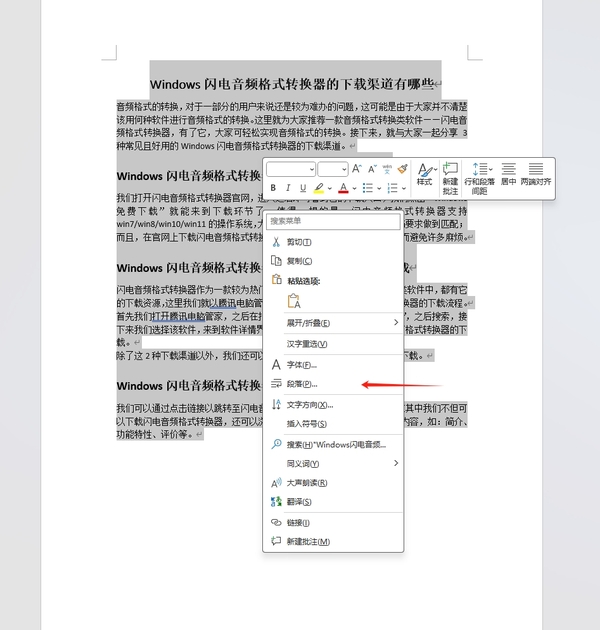The image size is (600, 630).
Task: Apply red font color
Action: point(343,188)
